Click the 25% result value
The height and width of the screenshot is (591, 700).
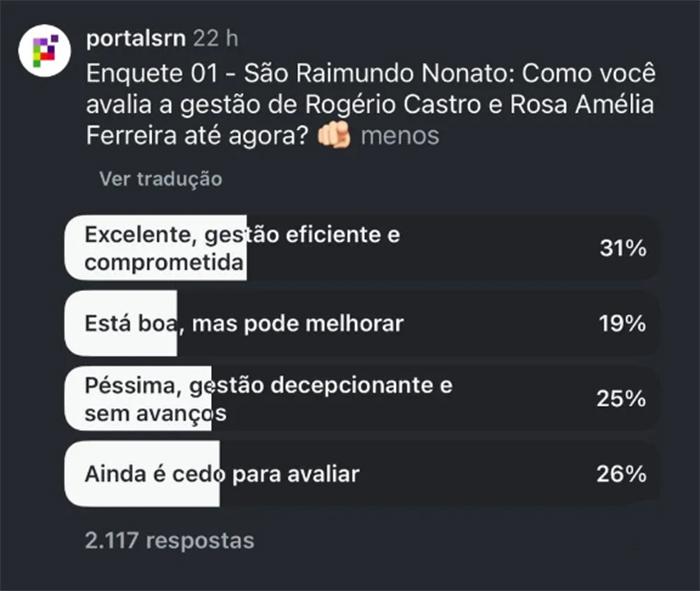(622, 399)
